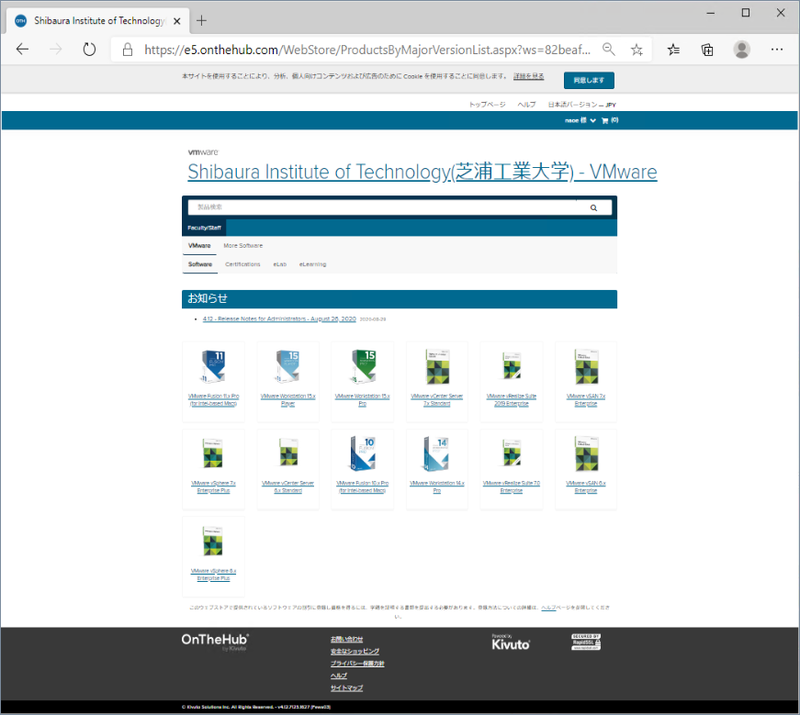Screen dimensions: 800x715
Task: Add this page to favorites with the star icon
Action: (637, 50)
